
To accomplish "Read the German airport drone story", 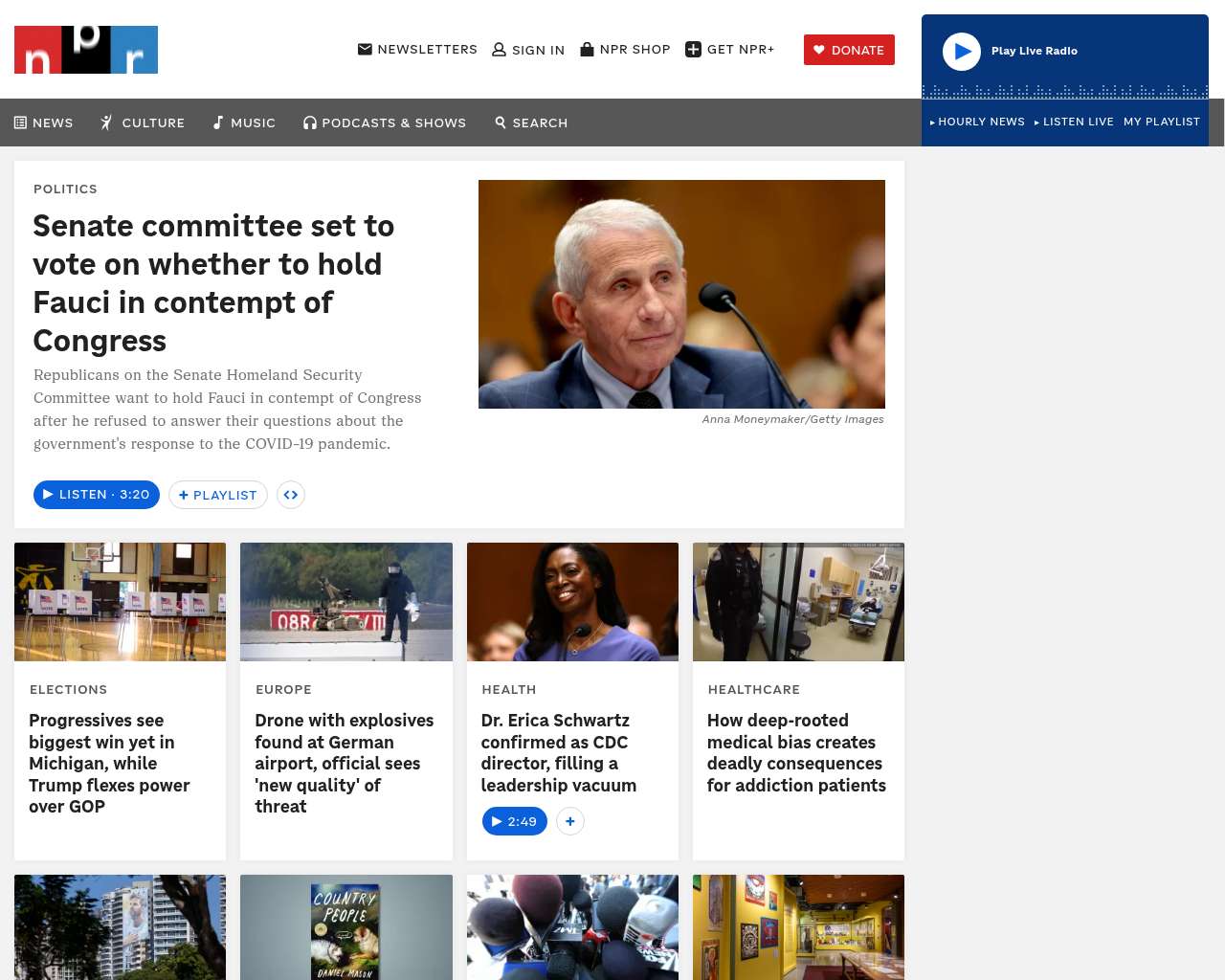I will tap(345, 764).
